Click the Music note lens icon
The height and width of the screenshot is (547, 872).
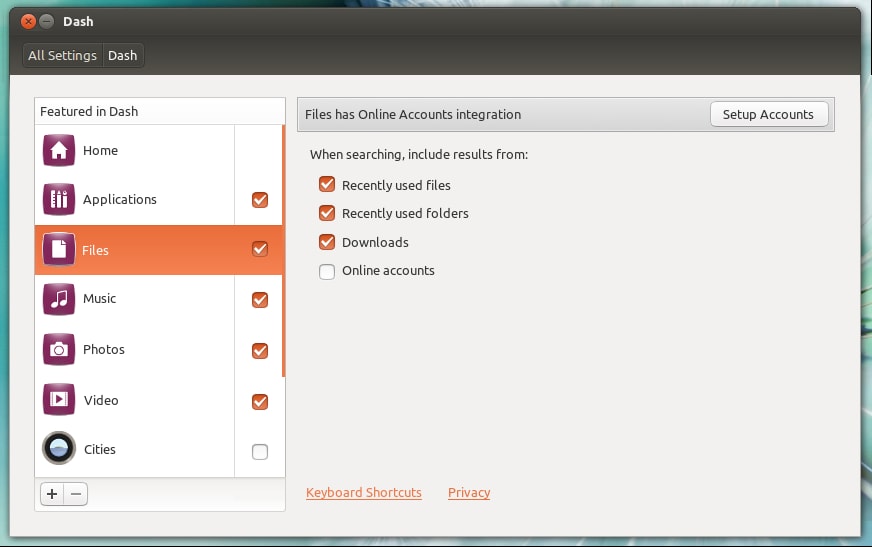coord(58,299)
